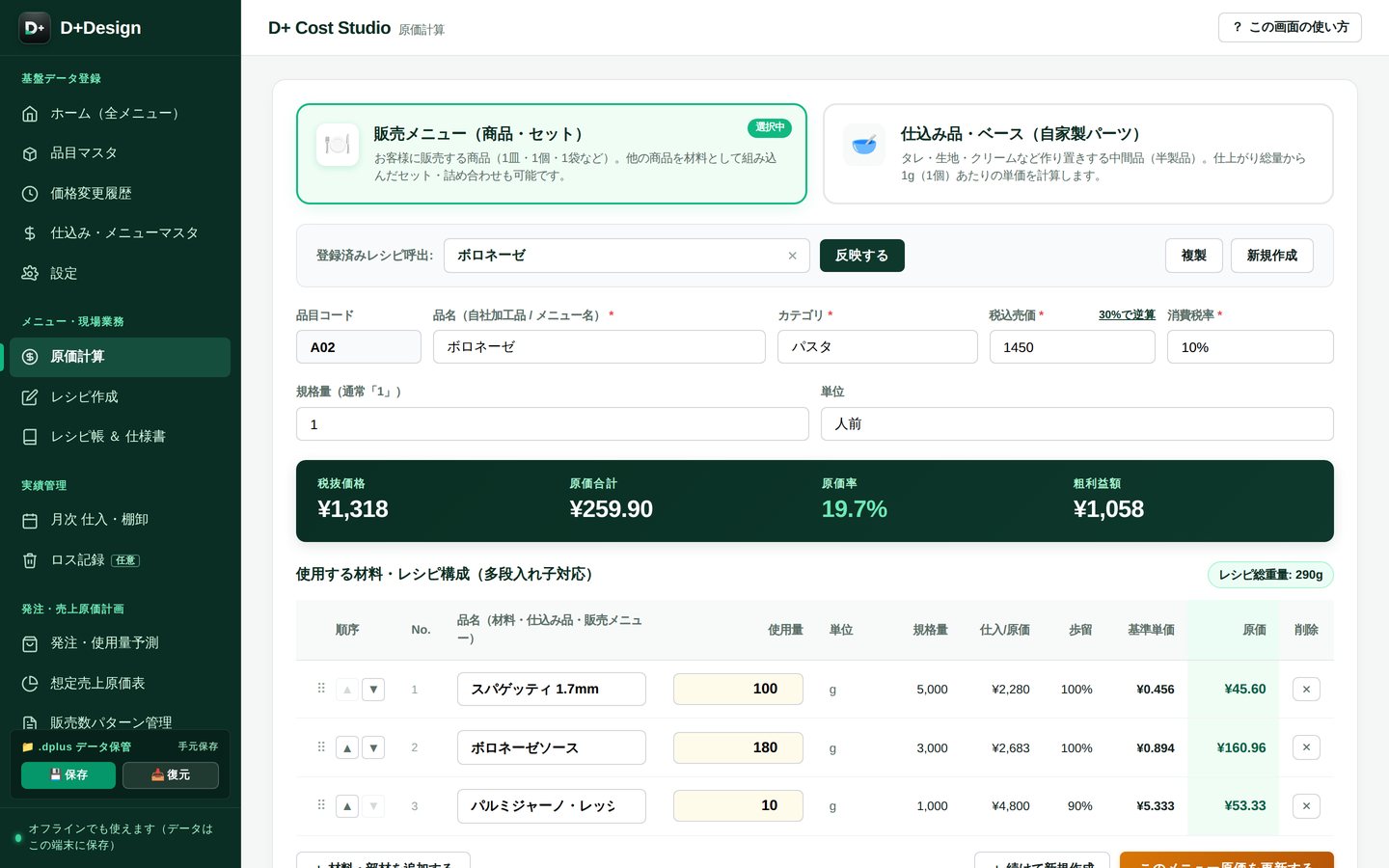Click the 復元 button in data storage panel
The width and height of the screenshot is (1389, 868).
(x=171, y=775)
